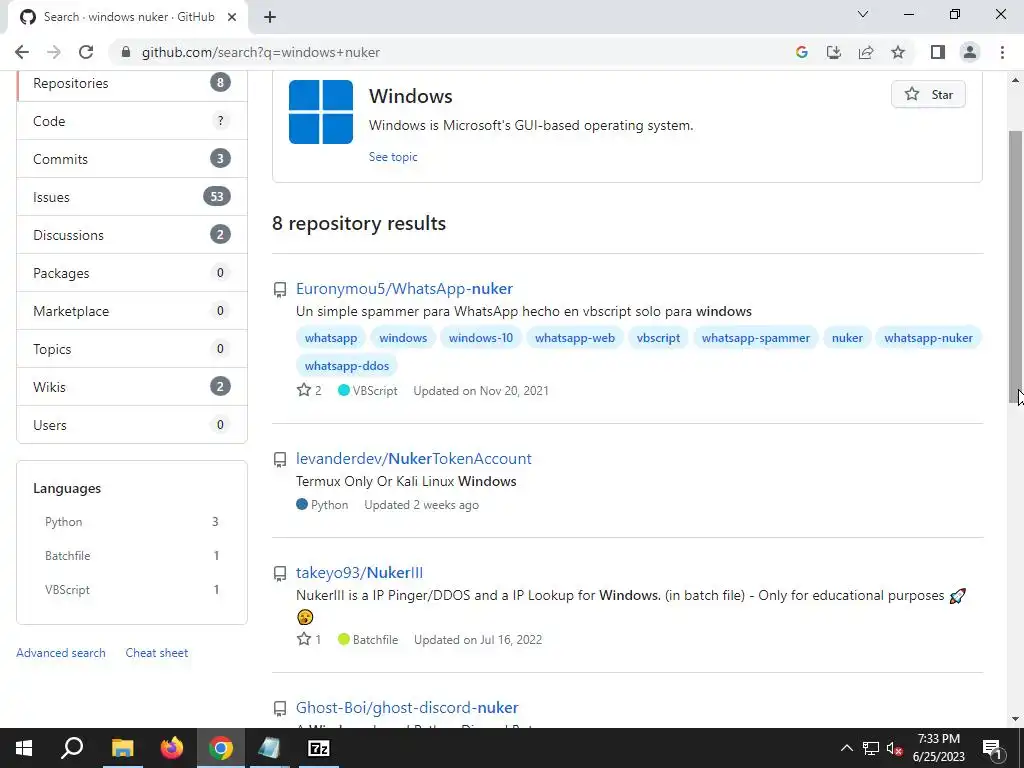
Task: Show hidden system tray icons
Action: point(846,748)
